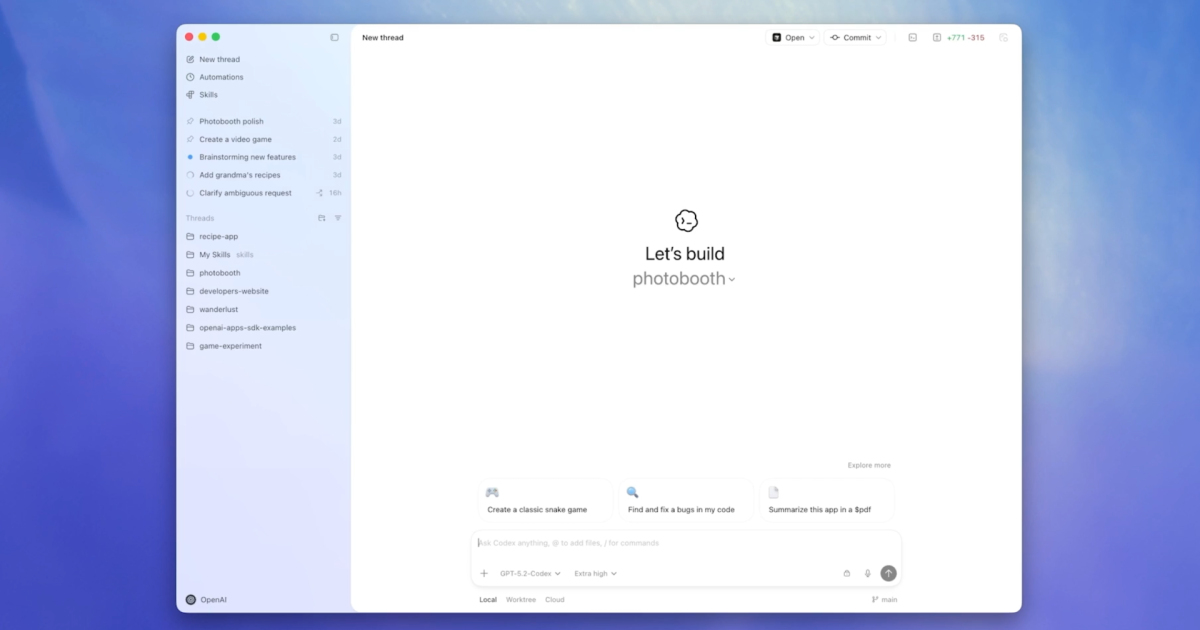Click the new folder icon beside Threads
The width and height of the screenshot is (1200, 630).
321,218
